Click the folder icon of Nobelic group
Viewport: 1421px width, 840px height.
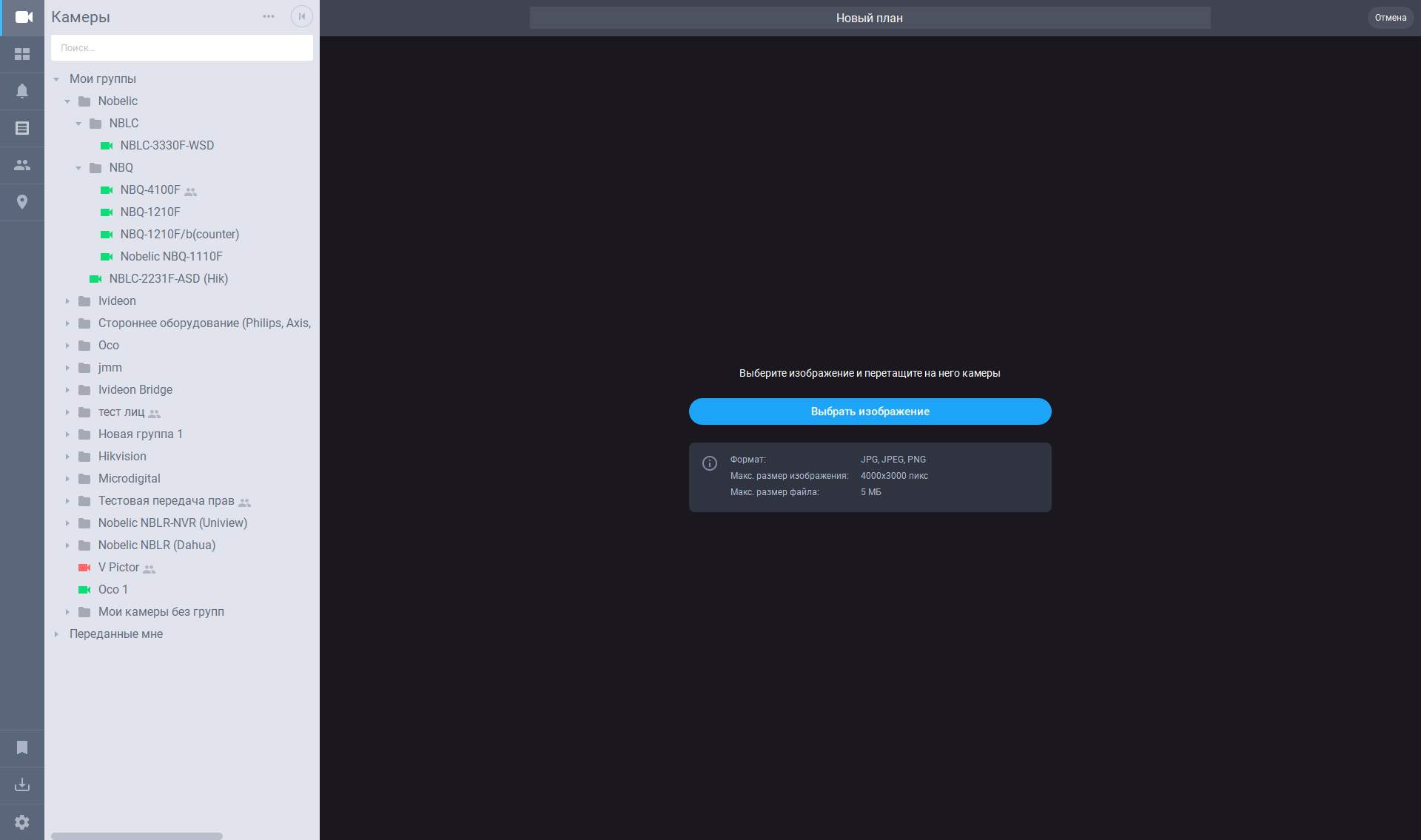point(84,101)
